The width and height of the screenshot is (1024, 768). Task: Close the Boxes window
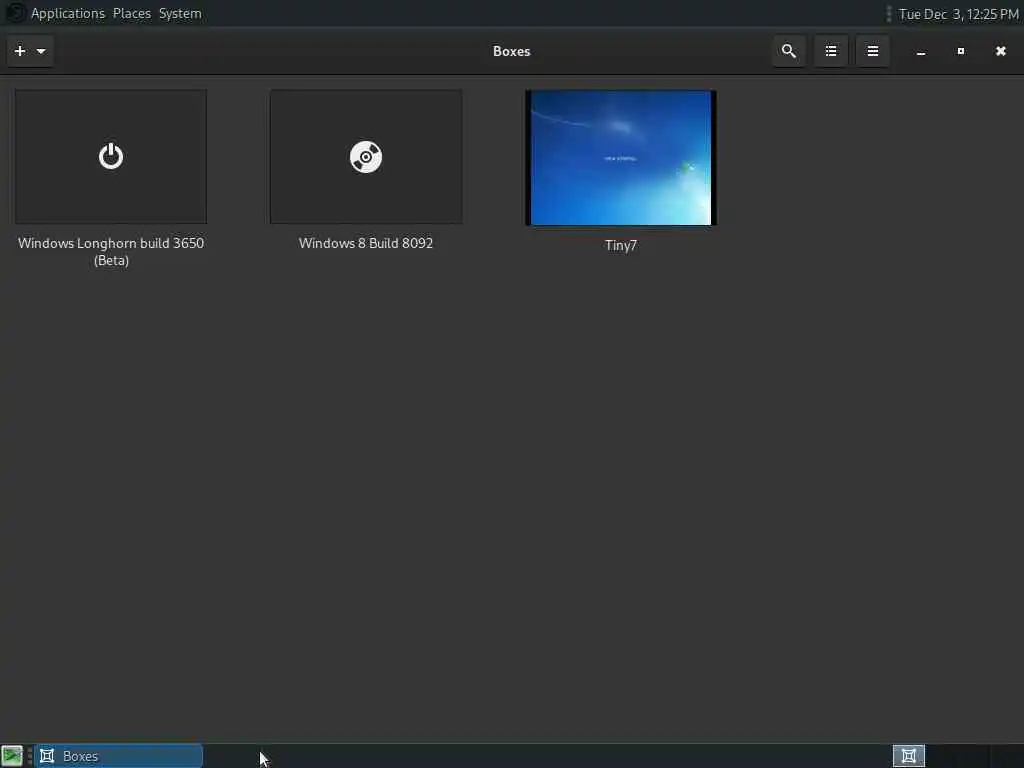1000,51
